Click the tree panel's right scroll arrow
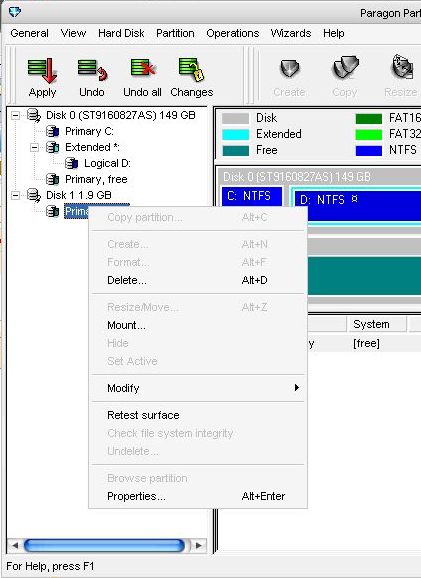The width and height of the screenshot is (421, 578). pos(199,545)
